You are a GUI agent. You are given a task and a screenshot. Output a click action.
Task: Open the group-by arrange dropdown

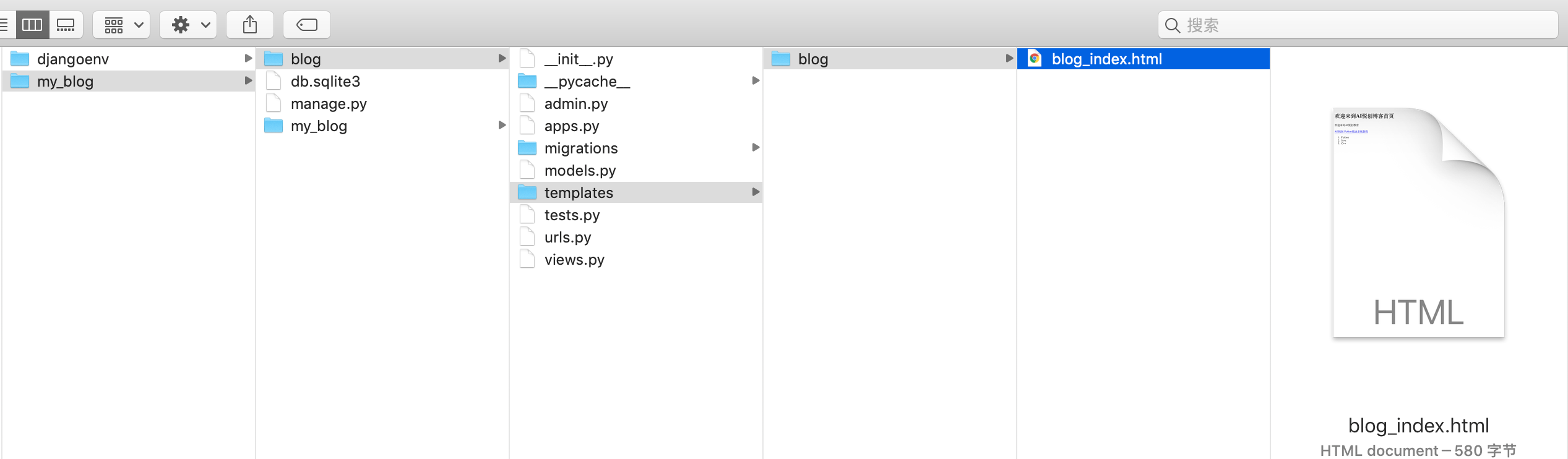(121, 25)
